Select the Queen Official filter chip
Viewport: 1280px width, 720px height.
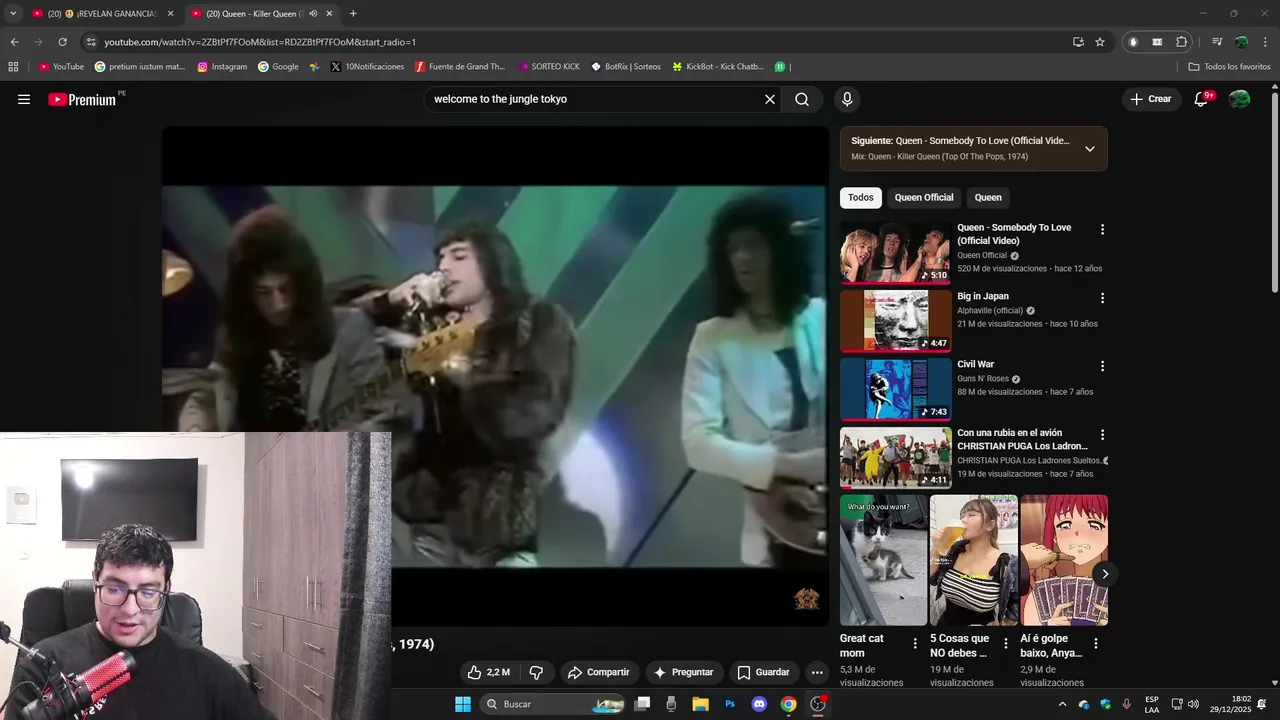point(924,197)
